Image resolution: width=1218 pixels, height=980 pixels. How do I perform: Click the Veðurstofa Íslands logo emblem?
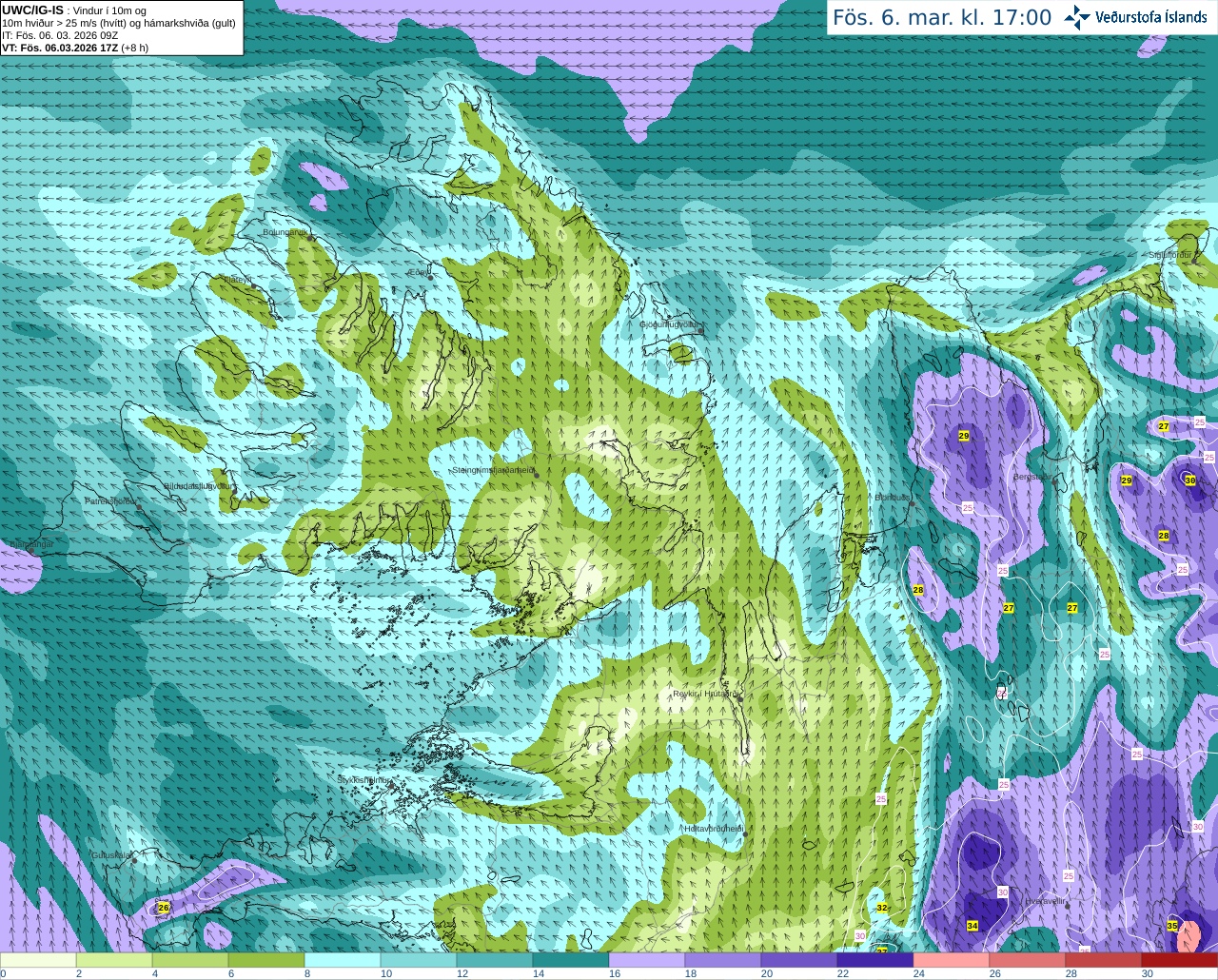click(x=1077, y=17)
